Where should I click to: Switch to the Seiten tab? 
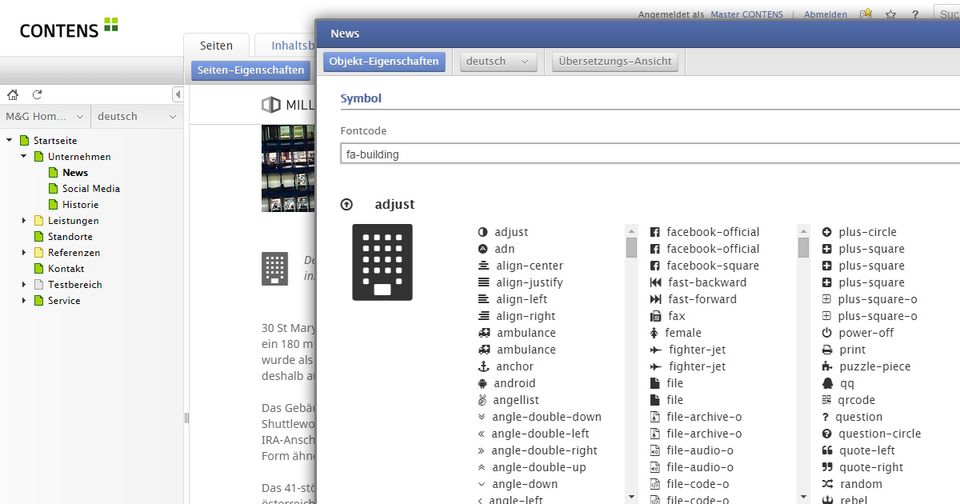point(216,46)
